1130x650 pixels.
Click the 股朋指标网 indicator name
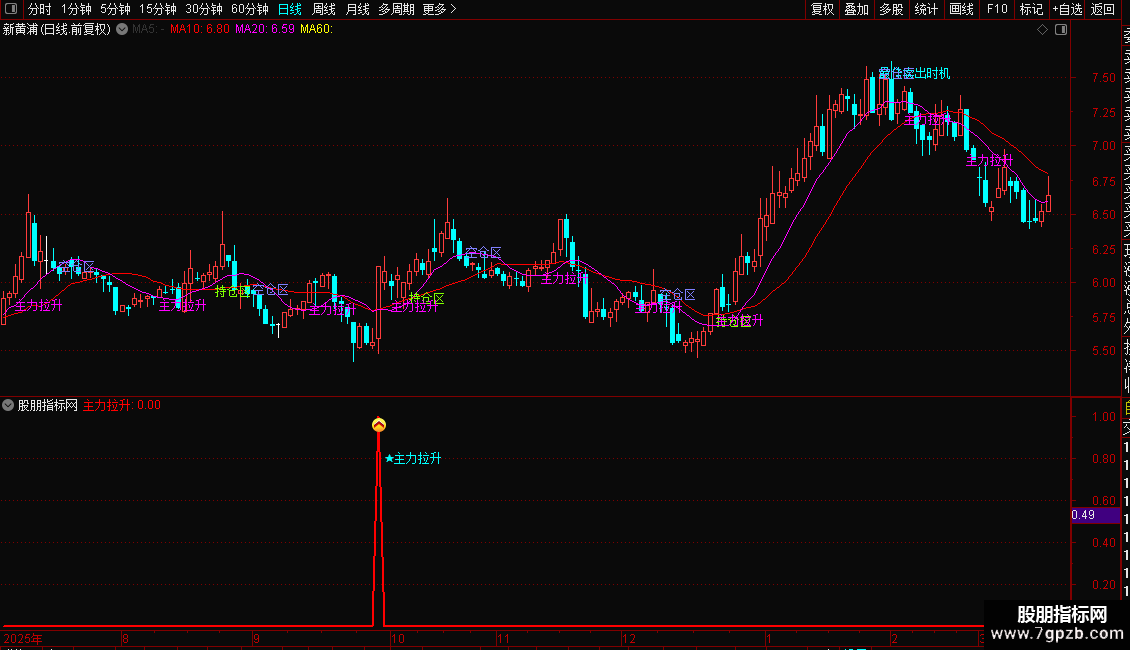(x=48, y=405)
